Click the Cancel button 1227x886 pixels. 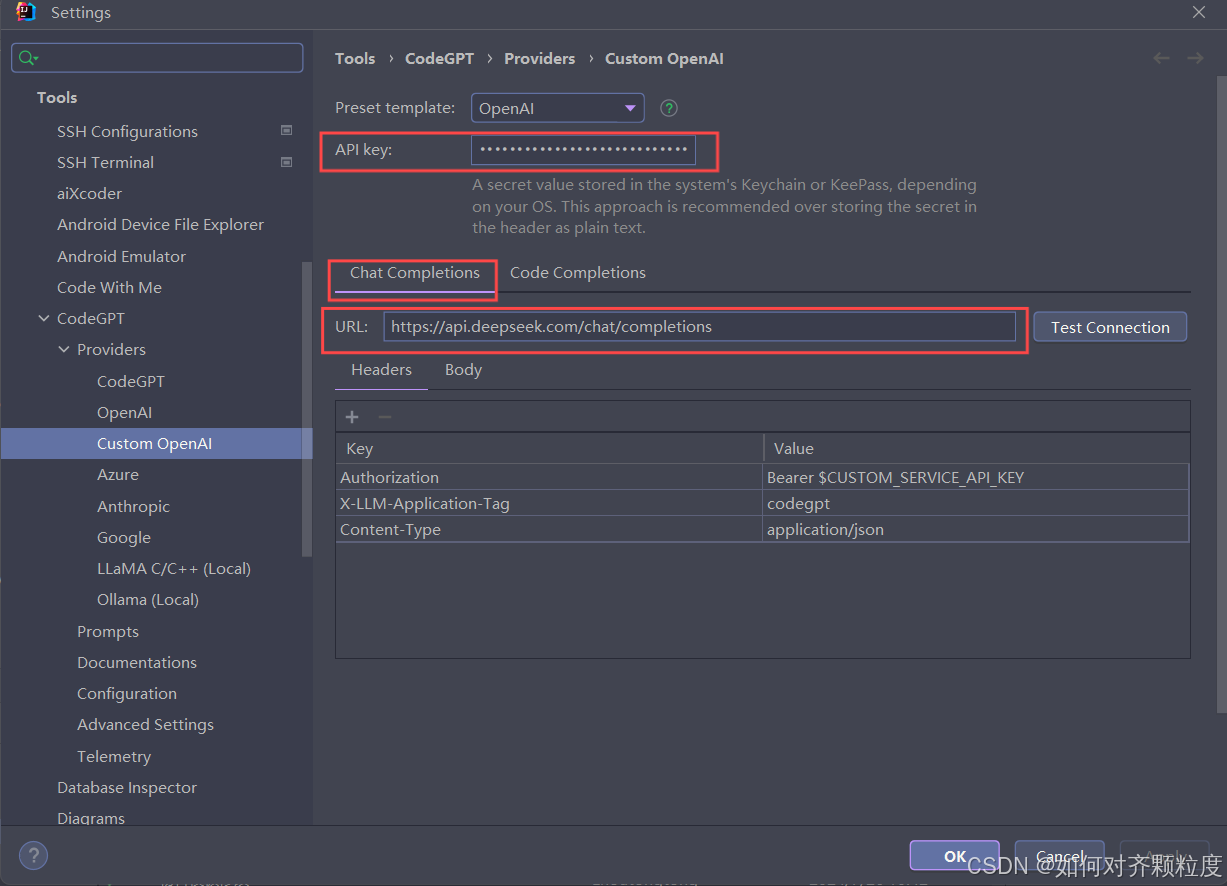(1060, 856)
